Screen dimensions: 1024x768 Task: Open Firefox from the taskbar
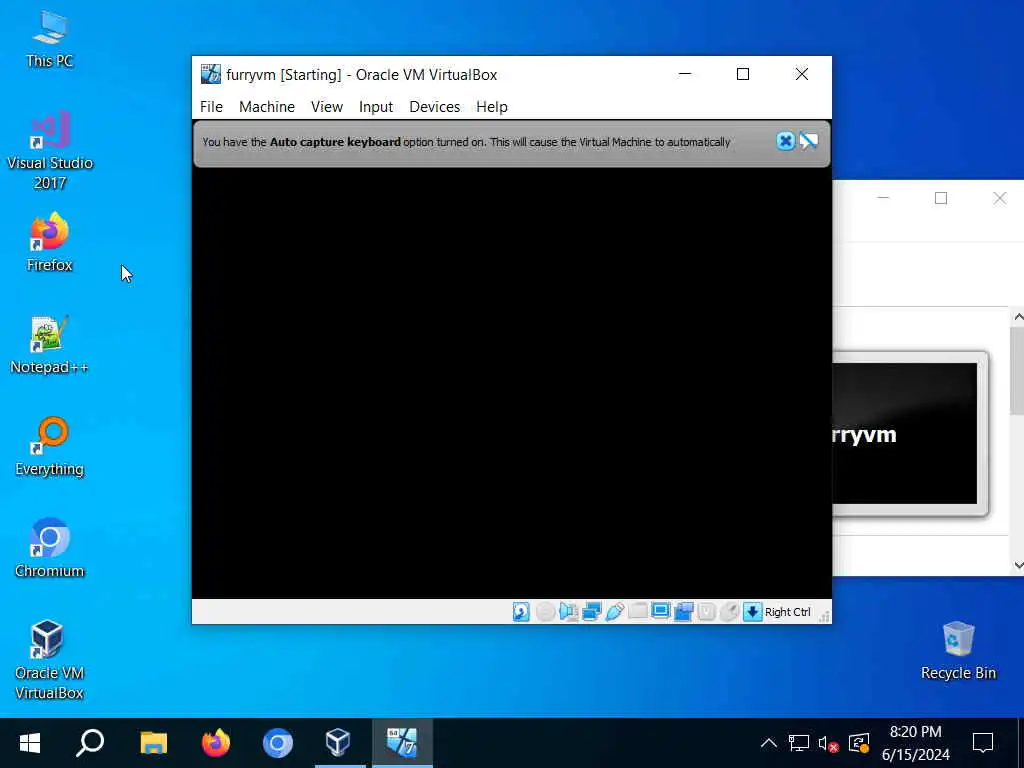tap(216, 743)
